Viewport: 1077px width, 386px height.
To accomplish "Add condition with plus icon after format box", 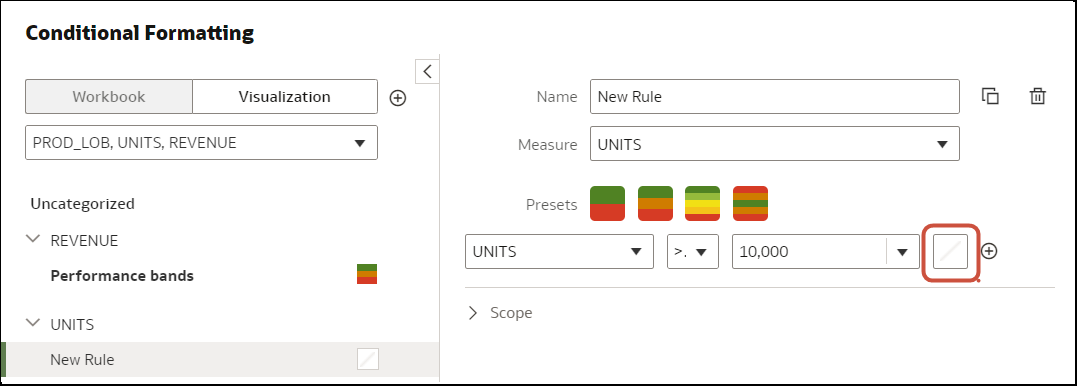I will coord(988,251).
